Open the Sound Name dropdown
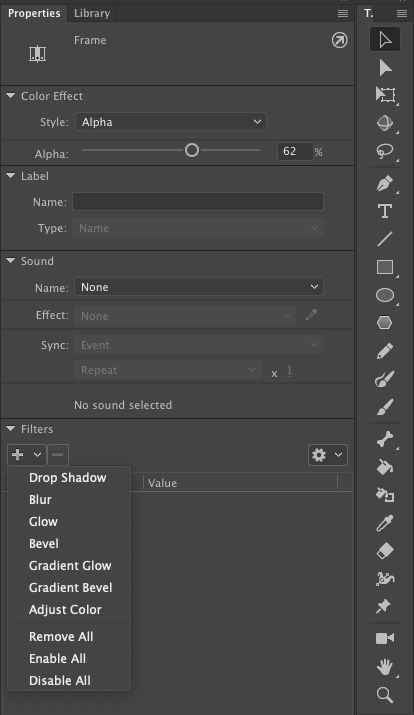 click(199, 287)
